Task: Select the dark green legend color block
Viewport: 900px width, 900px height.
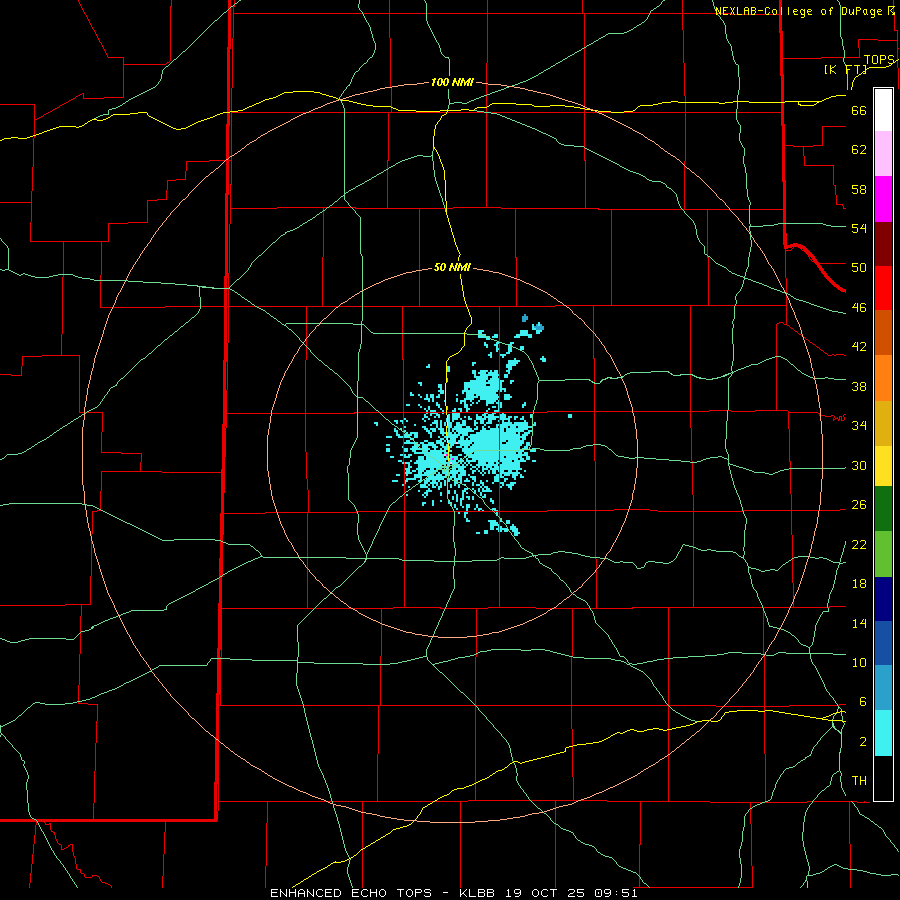Action: coord(883,509)
